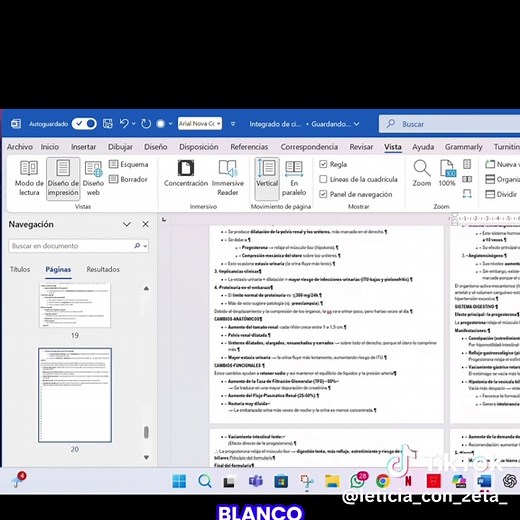
Task: Switch to the Insertar tab
Action: click(x=83, y=147)
